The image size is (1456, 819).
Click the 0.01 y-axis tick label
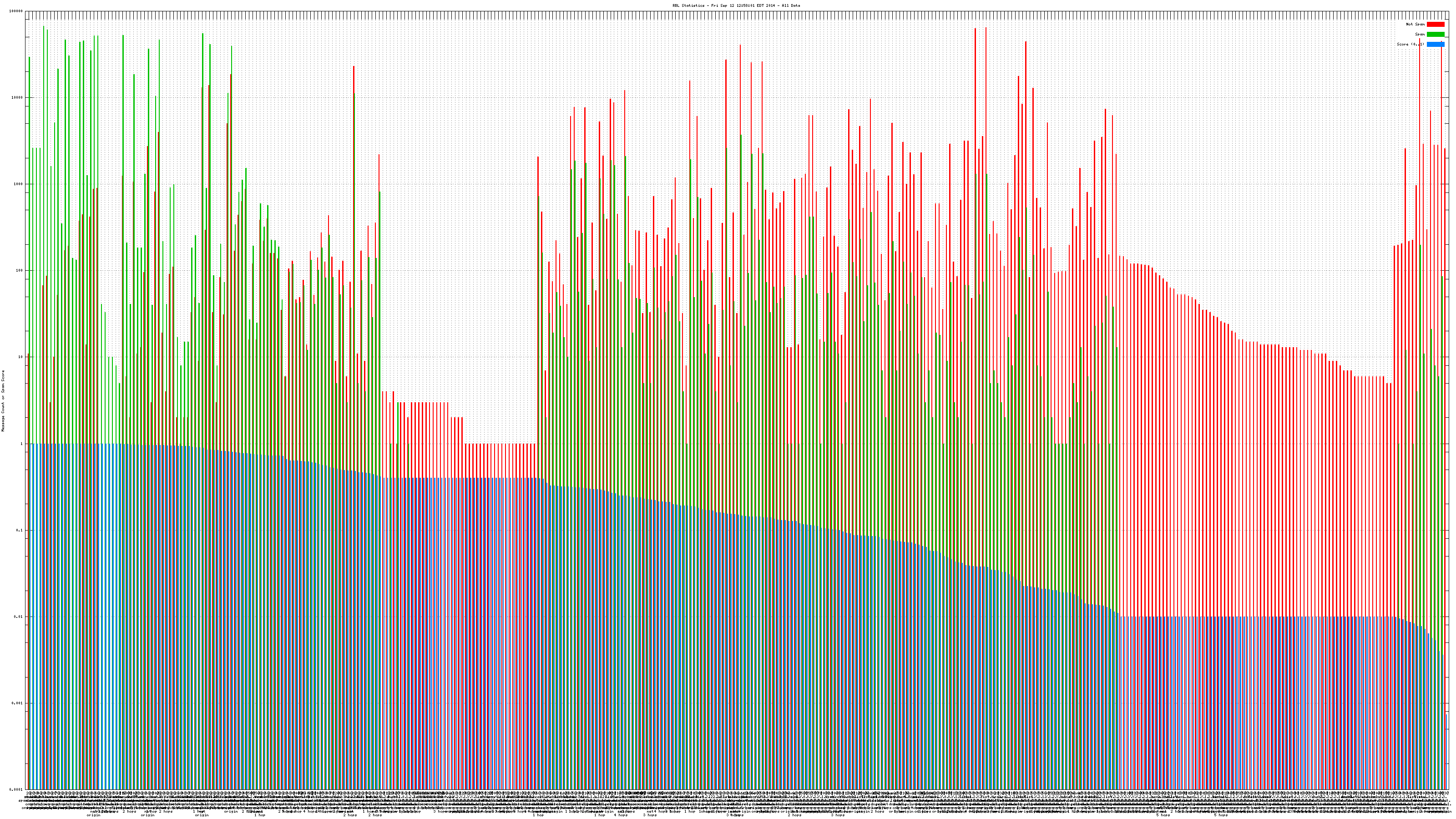point(19,617)
